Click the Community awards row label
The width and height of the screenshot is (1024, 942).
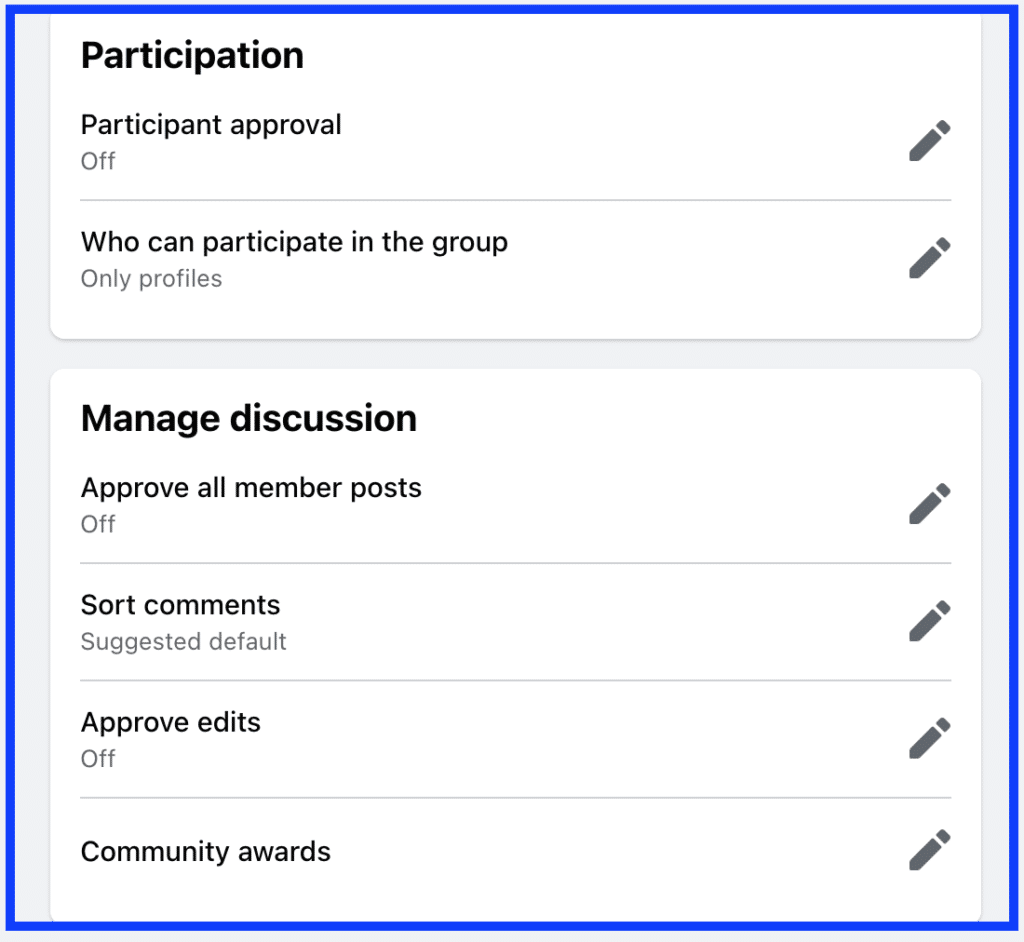(206, 852)
